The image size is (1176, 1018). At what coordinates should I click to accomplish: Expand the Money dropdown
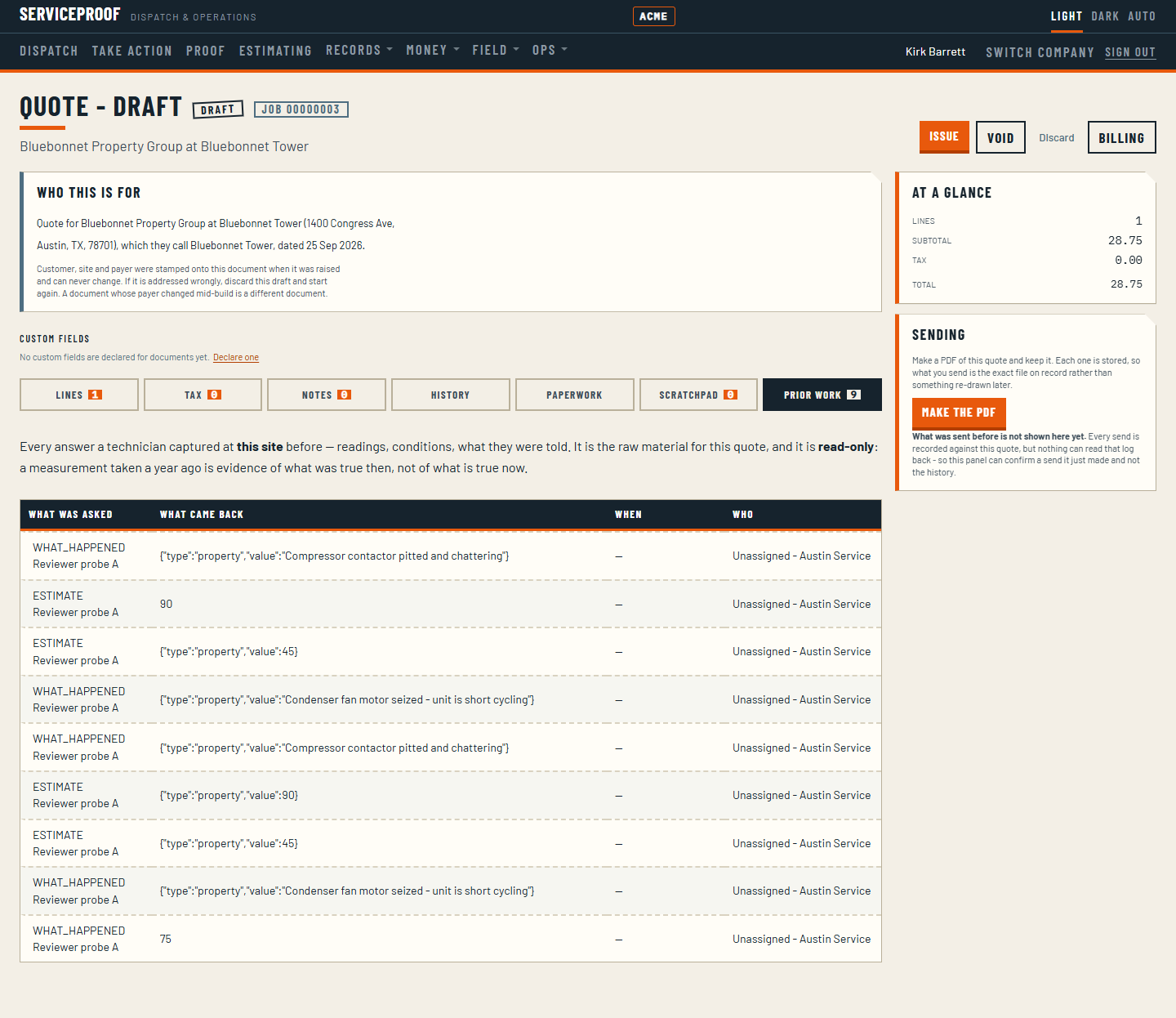pyautogui.click(x=433, y=50)
